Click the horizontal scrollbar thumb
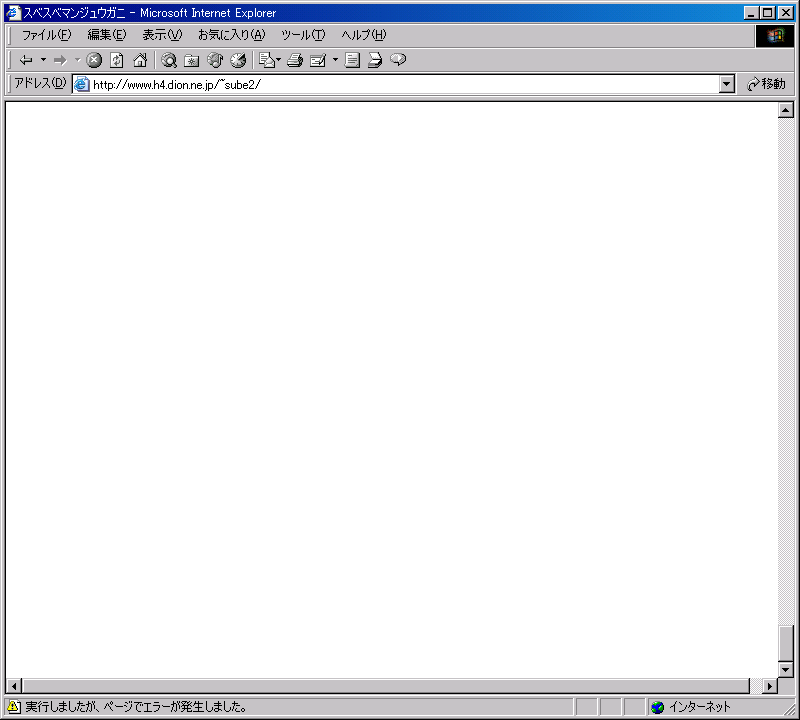The height and width of the screenshot is (720, 800). click(x=386, y=686)
